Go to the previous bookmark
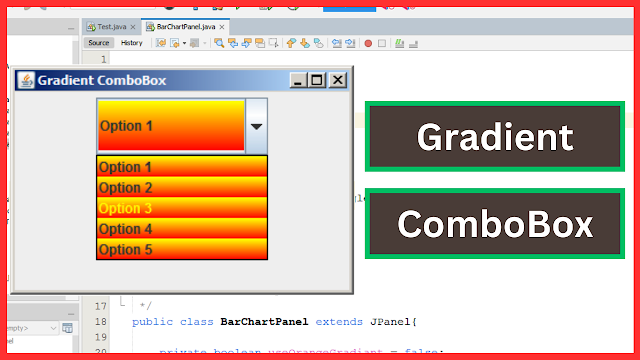The height and width of the screenshot is (360, 640). (291, 43)
